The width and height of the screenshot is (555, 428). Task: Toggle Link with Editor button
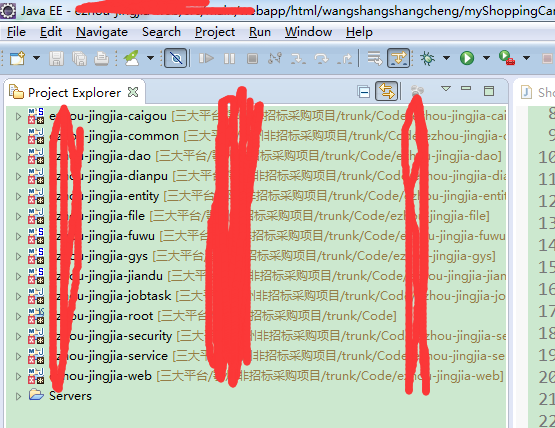(x=387, y=91)
